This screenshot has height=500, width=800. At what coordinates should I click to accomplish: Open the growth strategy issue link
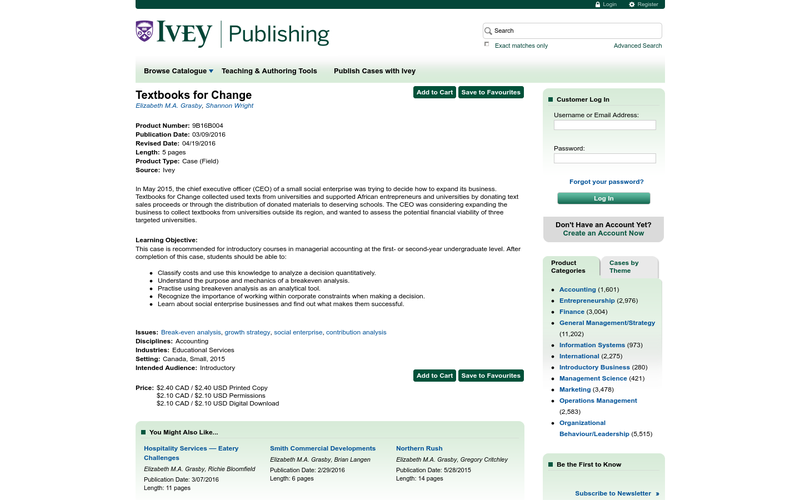click(247, 332)
